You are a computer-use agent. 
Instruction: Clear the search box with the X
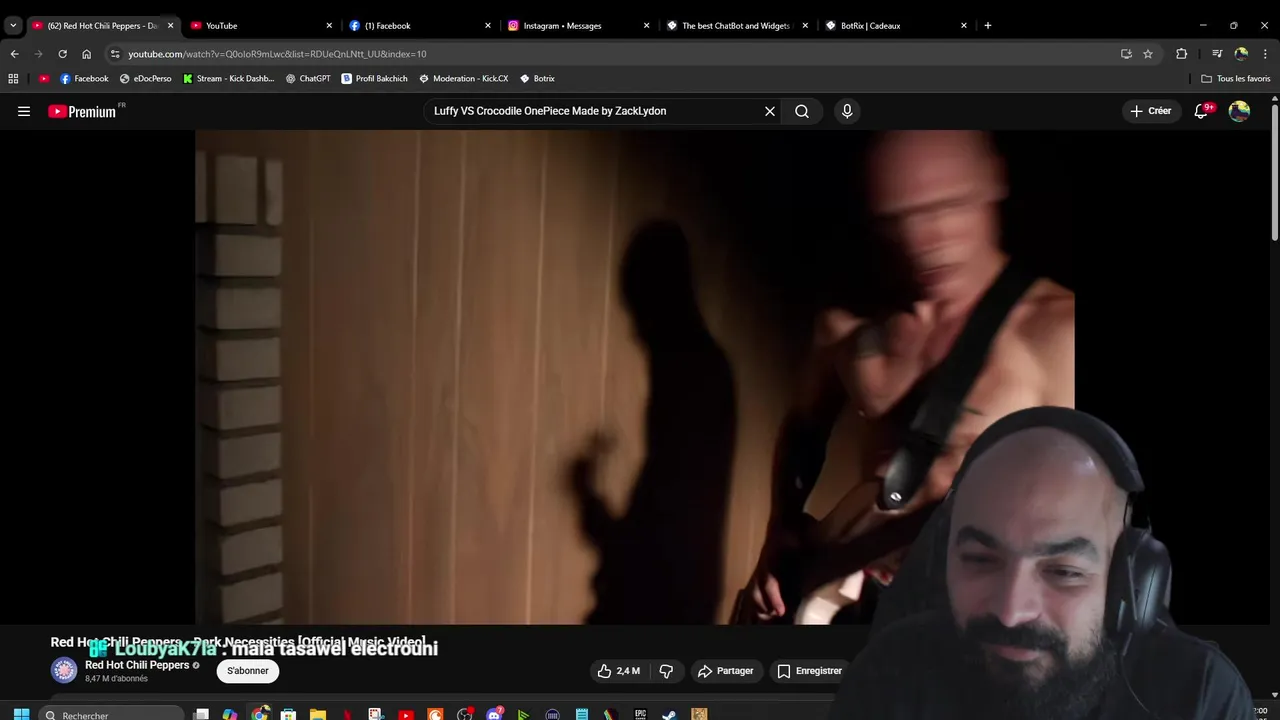click(770, 111)
